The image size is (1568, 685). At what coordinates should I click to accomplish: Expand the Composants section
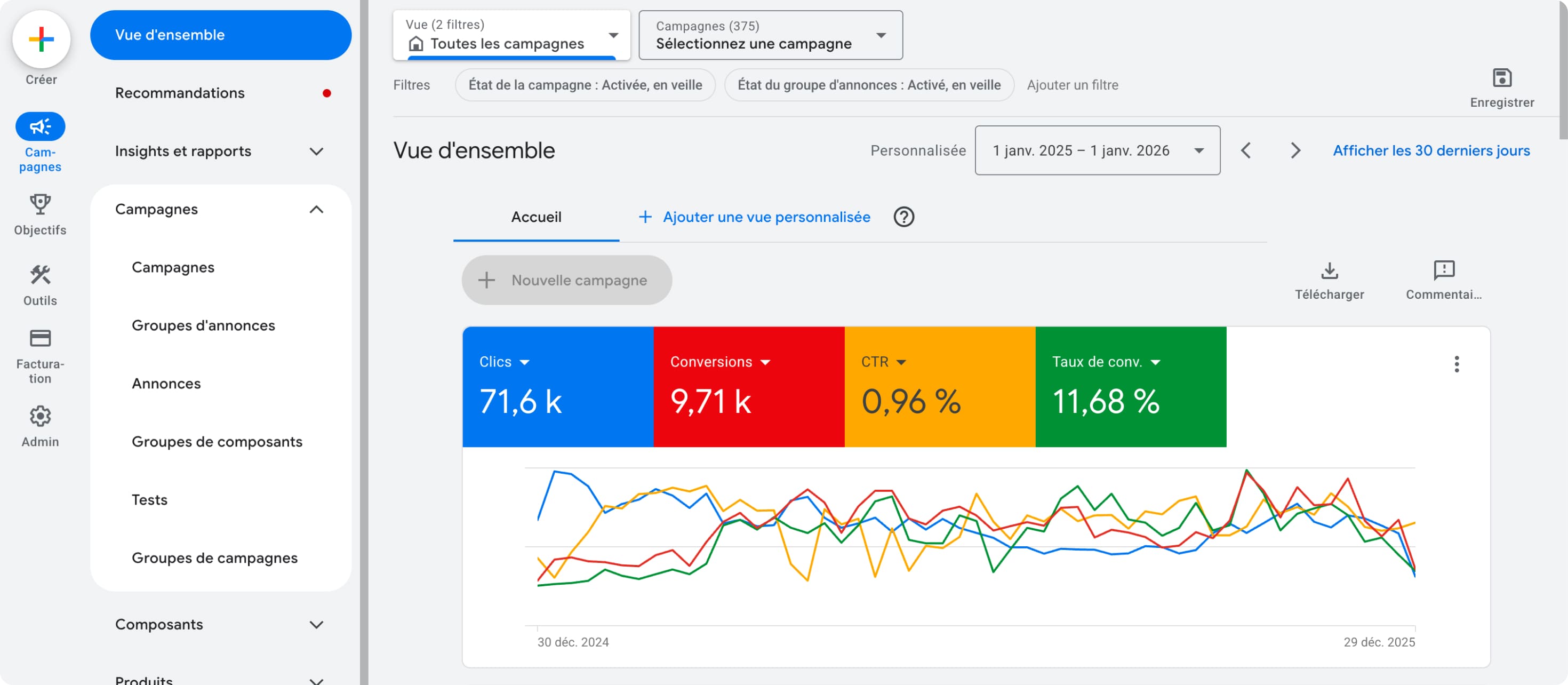point(316,625)
